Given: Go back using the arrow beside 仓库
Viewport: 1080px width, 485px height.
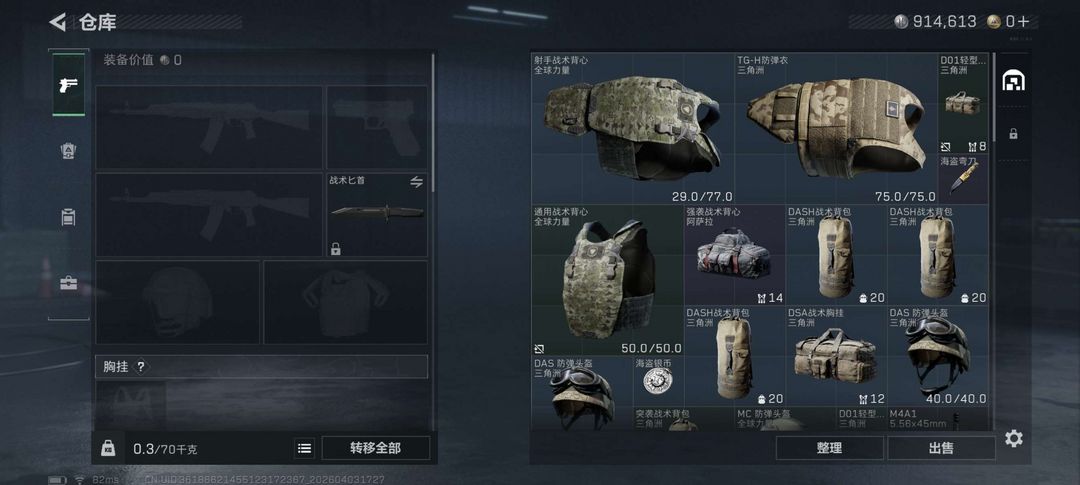Looking at the screenshot, I should (58, 22).
